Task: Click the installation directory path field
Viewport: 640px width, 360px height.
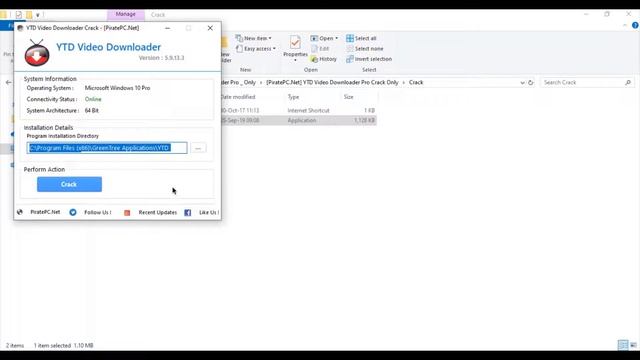Action: 107,148
